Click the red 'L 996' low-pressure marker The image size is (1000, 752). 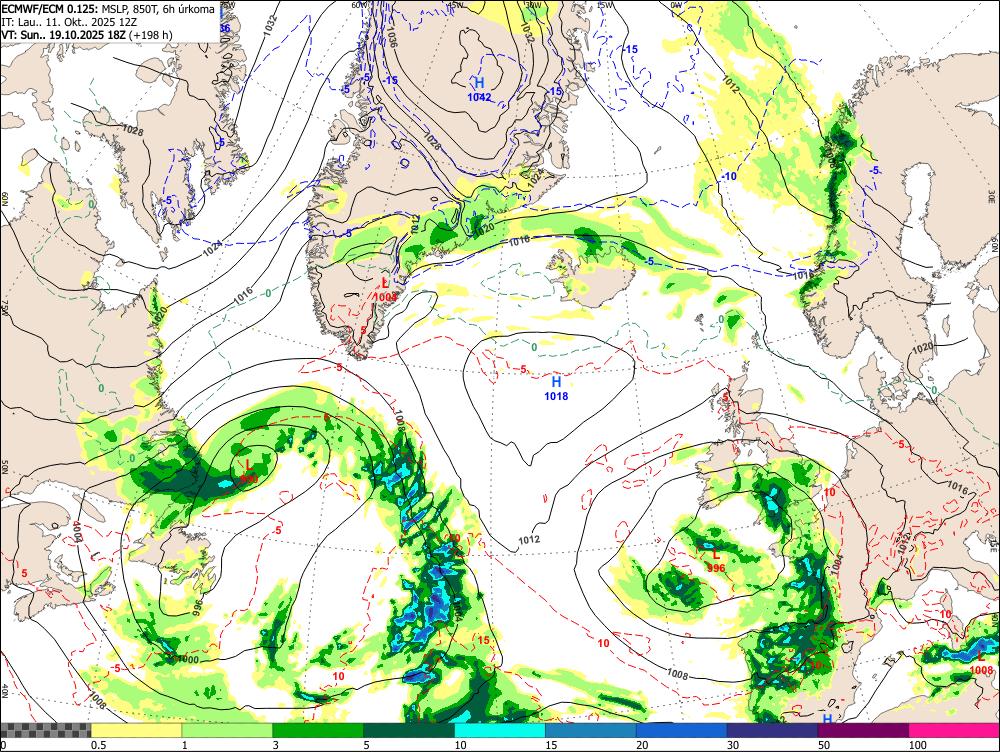tap(716, 561)
